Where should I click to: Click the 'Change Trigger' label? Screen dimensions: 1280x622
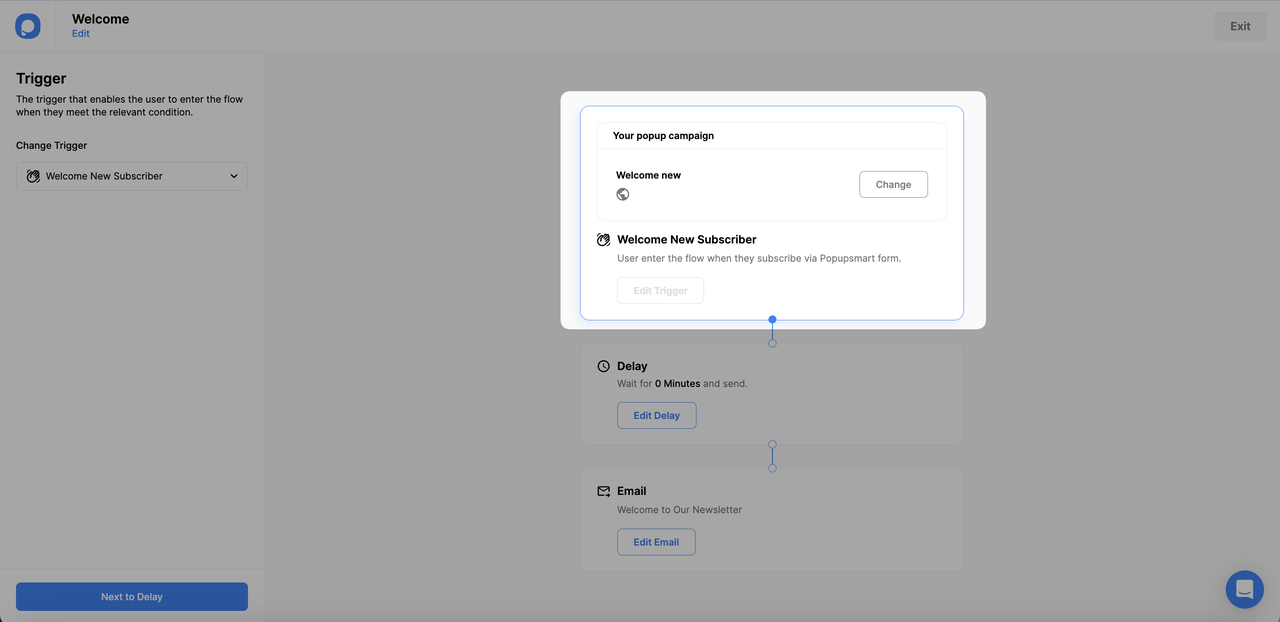point(51,145)
